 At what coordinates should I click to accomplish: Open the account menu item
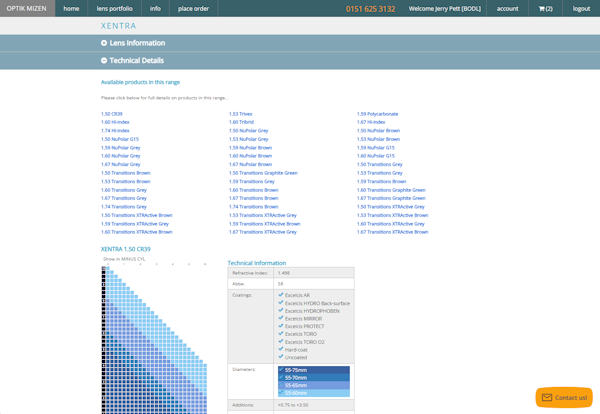click(507, 8)
